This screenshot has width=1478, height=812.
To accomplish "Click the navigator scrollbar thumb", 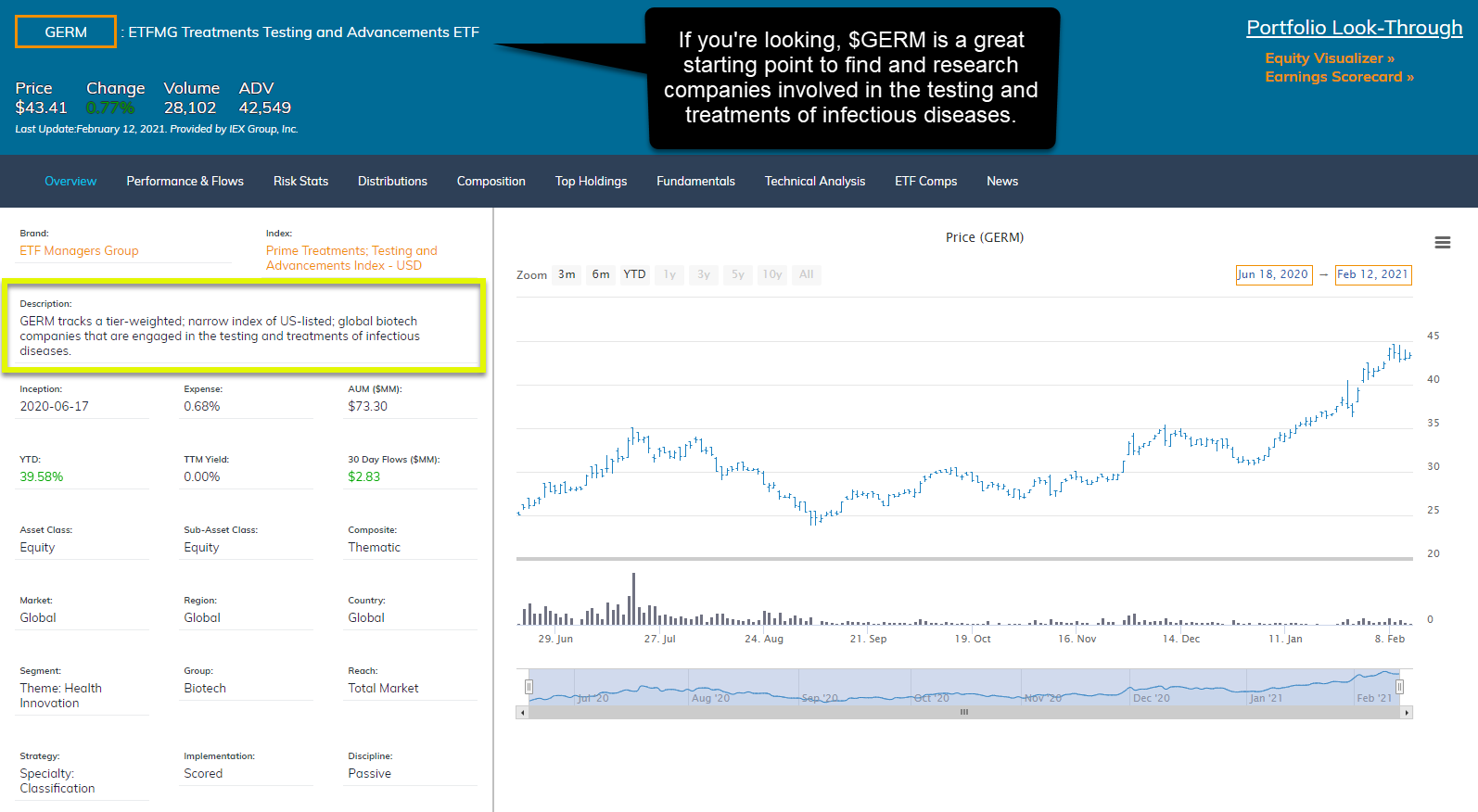I will 964,713.
